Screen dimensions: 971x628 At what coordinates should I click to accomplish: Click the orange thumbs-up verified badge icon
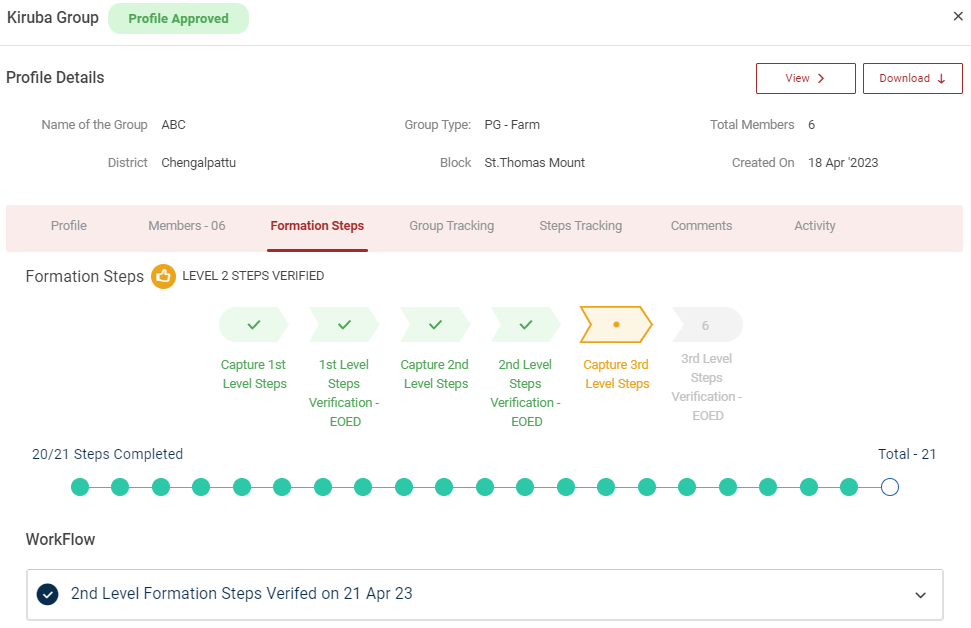163,276
